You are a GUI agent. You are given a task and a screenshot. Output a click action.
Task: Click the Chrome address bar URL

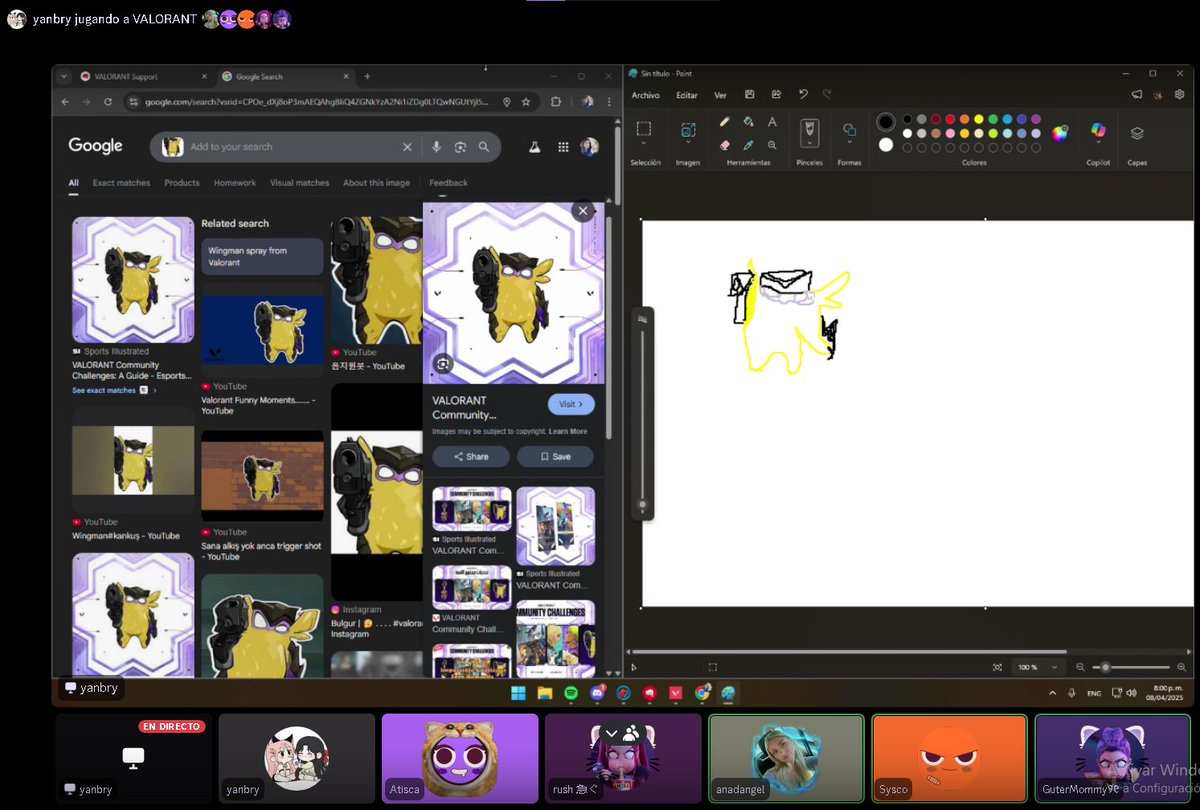[317, 102]
